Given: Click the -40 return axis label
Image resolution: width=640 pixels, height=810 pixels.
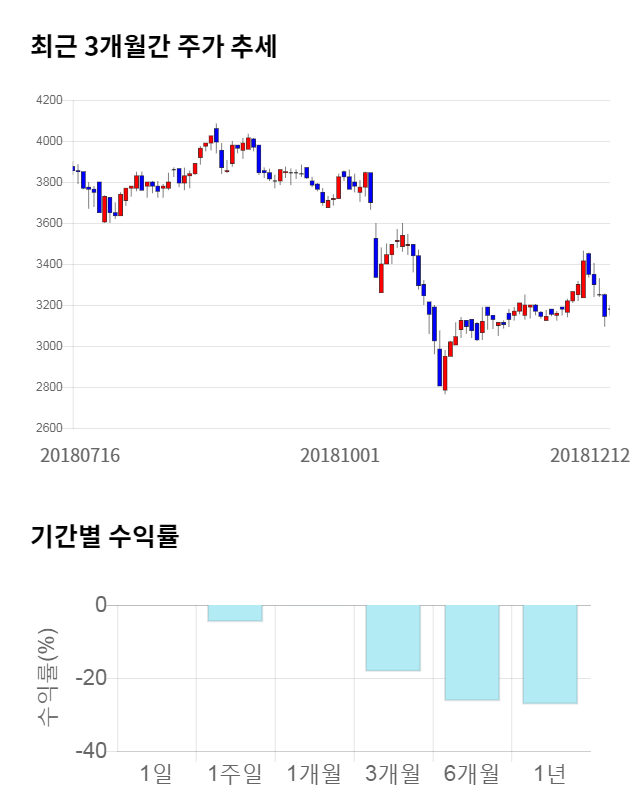Looking at the screenshot, I should [x=93, y=751].
